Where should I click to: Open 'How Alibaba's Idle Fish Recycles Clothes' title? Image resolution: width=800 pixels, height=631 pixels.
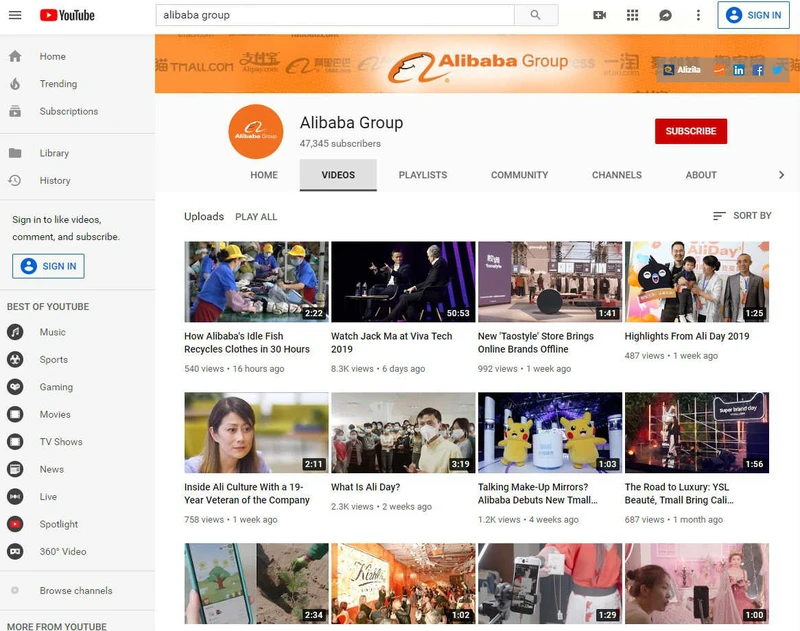[247, 343]
